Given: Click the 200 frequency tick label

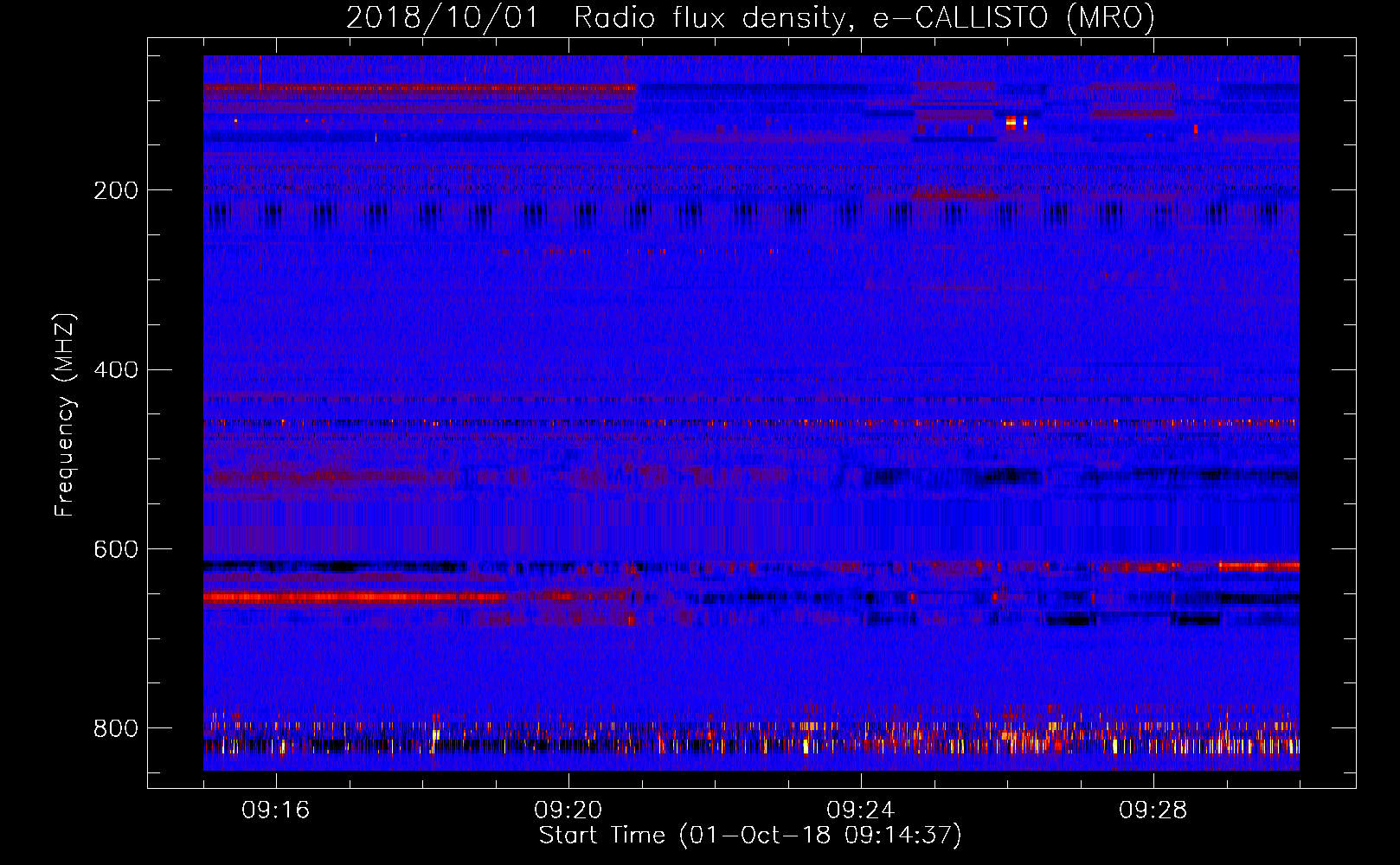Looking at the screenshot, I should tap(116, 190).
